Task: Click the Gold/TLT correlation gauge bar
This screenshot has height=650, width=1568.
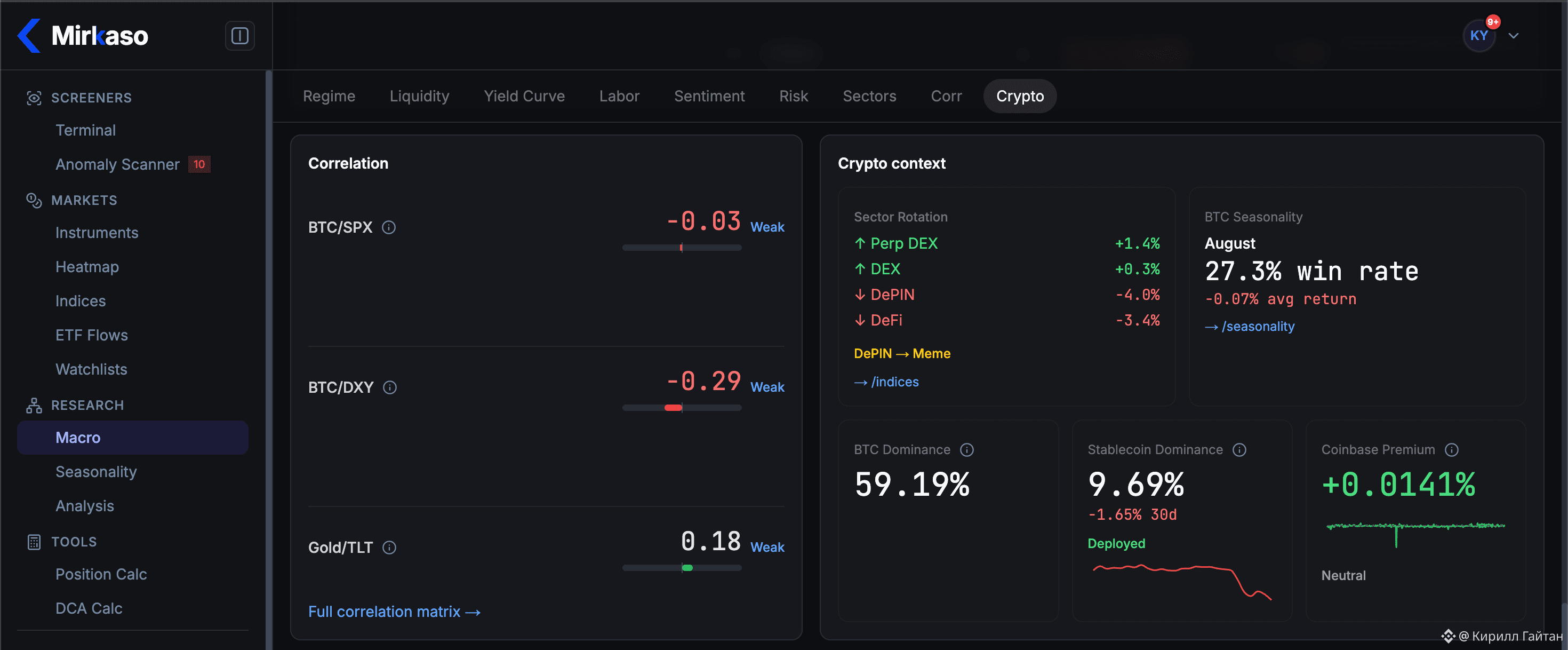Action: pos(682,568)
